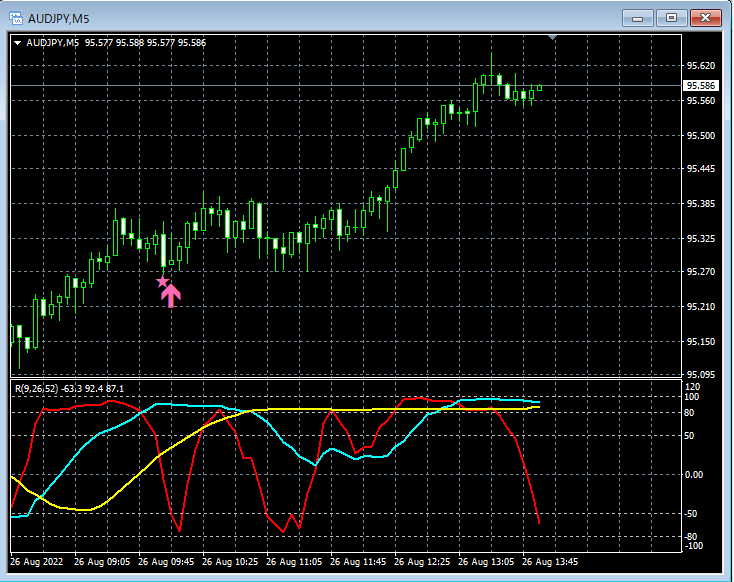The height and width of the screenshot is (582, 734).
Task: Click the 95.385 price axis label
Action: pyautogui.click(x=700, y=204)
